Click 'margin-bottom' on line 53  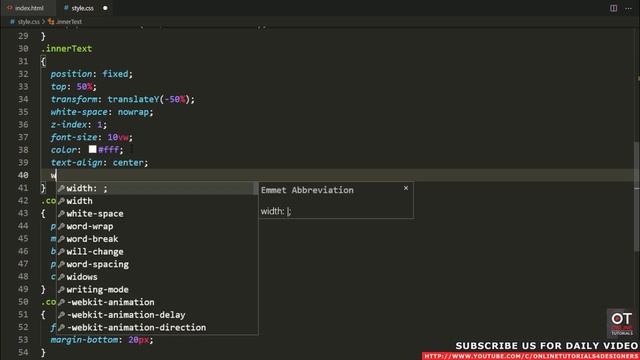click(x=84, y=340)
